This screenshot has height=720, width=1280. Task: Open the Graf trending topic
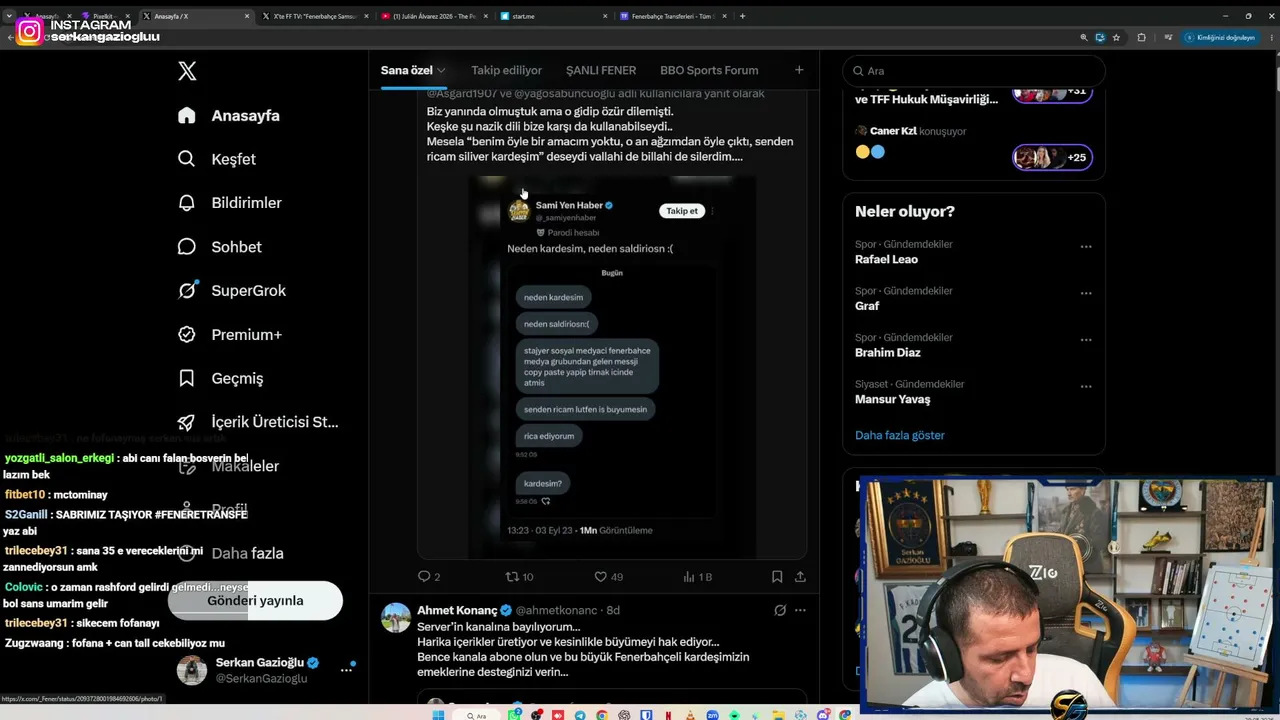pos(867,306)
